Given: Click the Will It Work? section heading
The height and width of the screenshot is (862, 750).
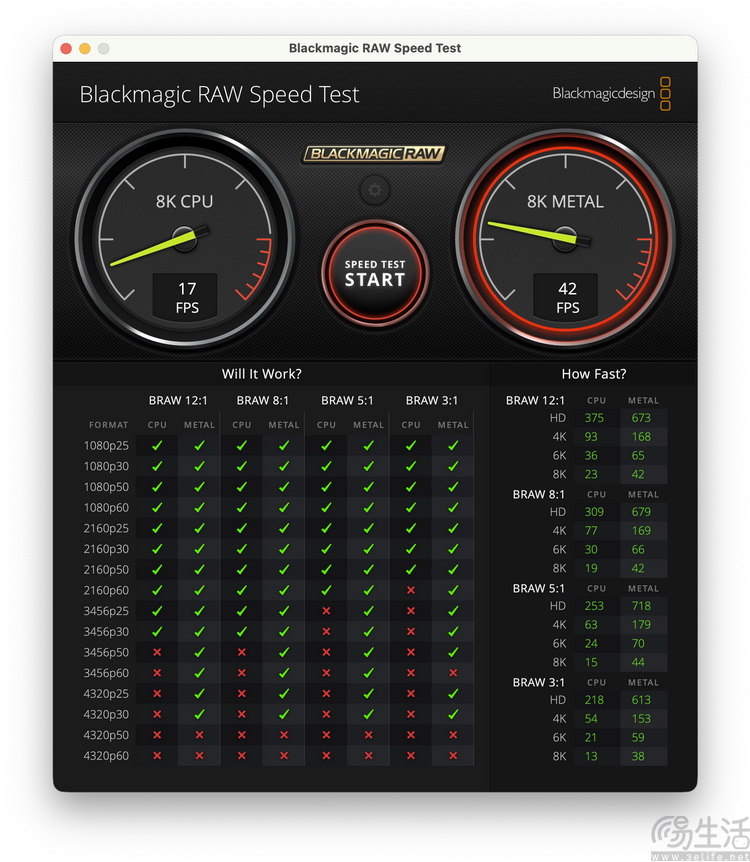Looking at the screenshot, I should point(262,374).
